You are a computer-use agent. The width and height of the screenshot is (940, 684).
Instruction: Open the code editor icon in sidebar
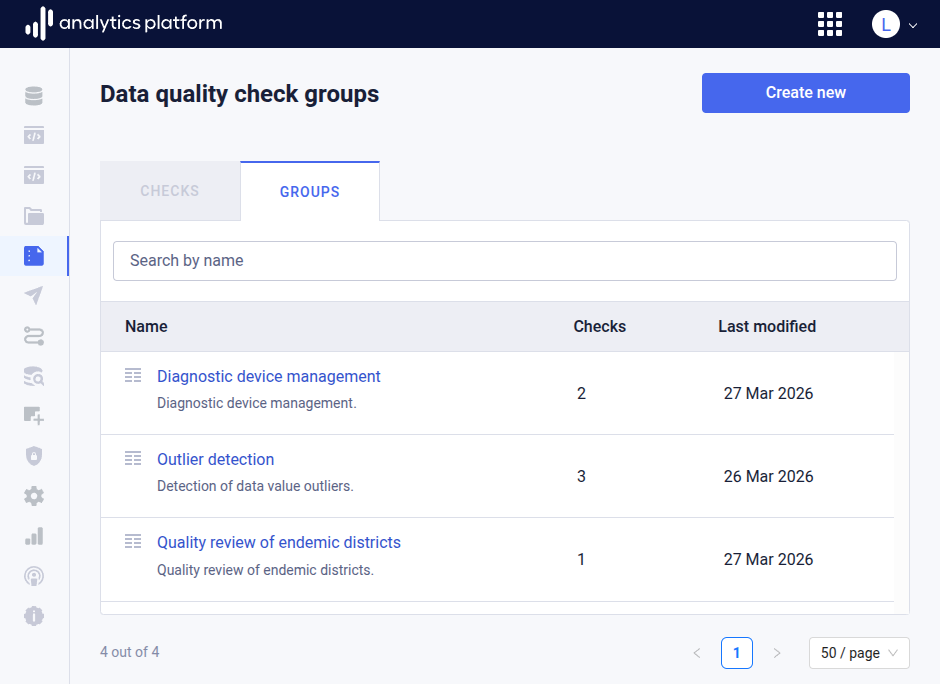click(33, 135)
